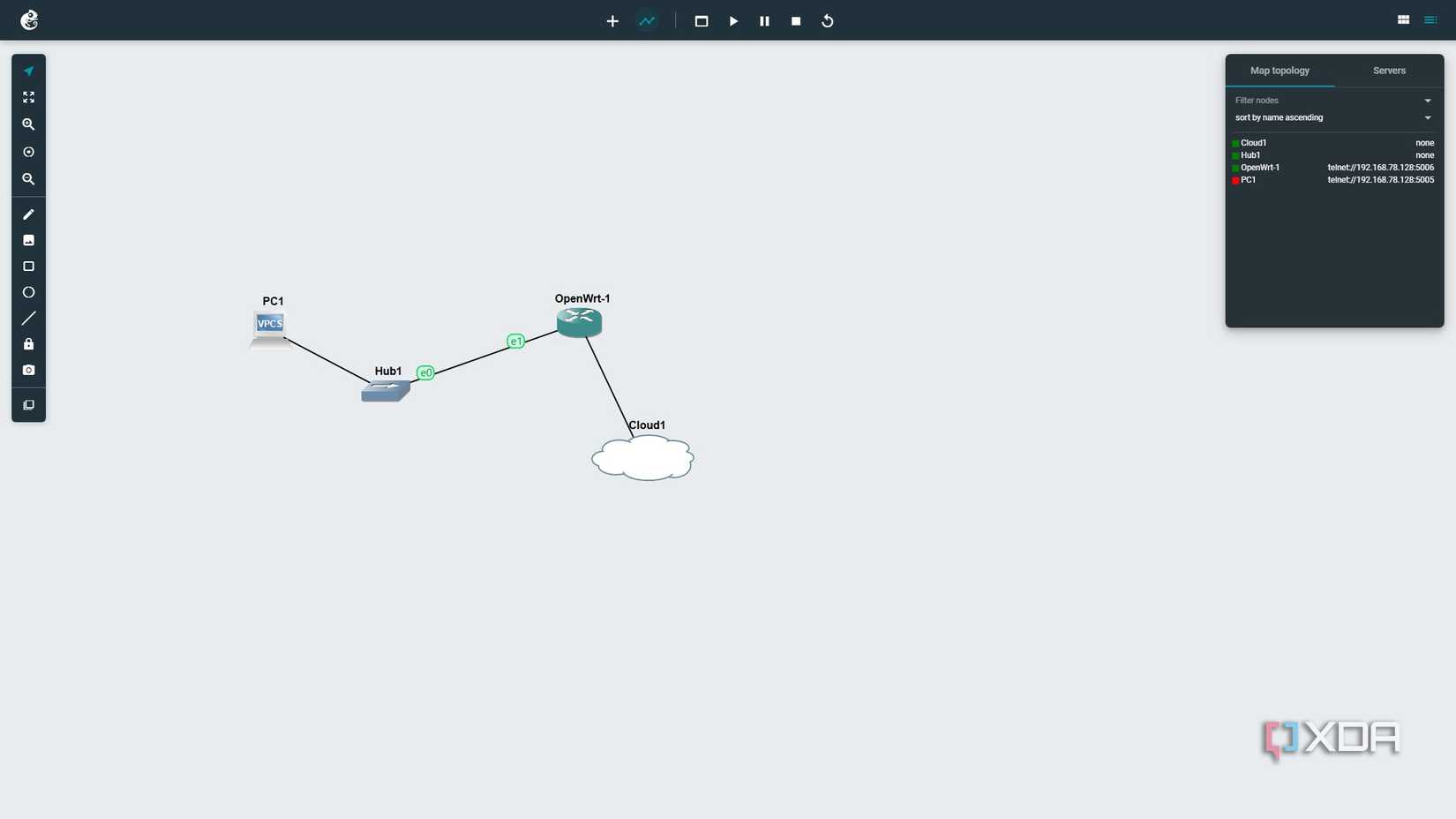Toggle the layers view icon
Image resolution: width=1456 pixels, height=819 pixels.
click(x=28, y=404)
